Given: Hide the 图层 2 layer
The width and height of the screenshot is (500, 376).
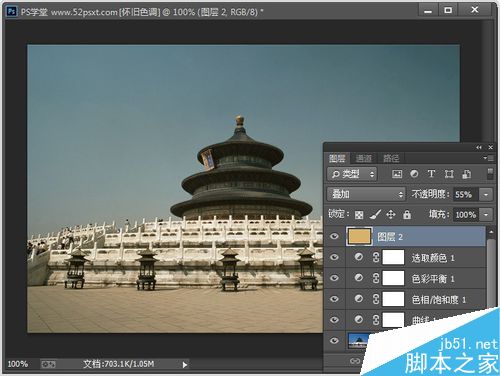Looking at the screenshot, I should [x=334, y=236].
